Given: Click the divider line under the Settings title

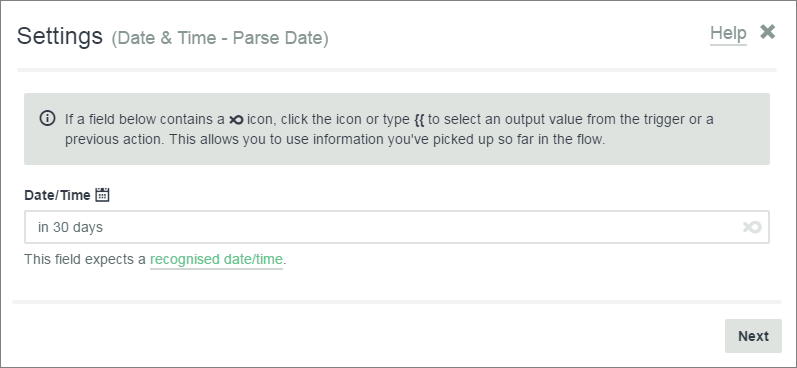Looking at the screenshot, I should pyautogui.click(x=396, y=70).
